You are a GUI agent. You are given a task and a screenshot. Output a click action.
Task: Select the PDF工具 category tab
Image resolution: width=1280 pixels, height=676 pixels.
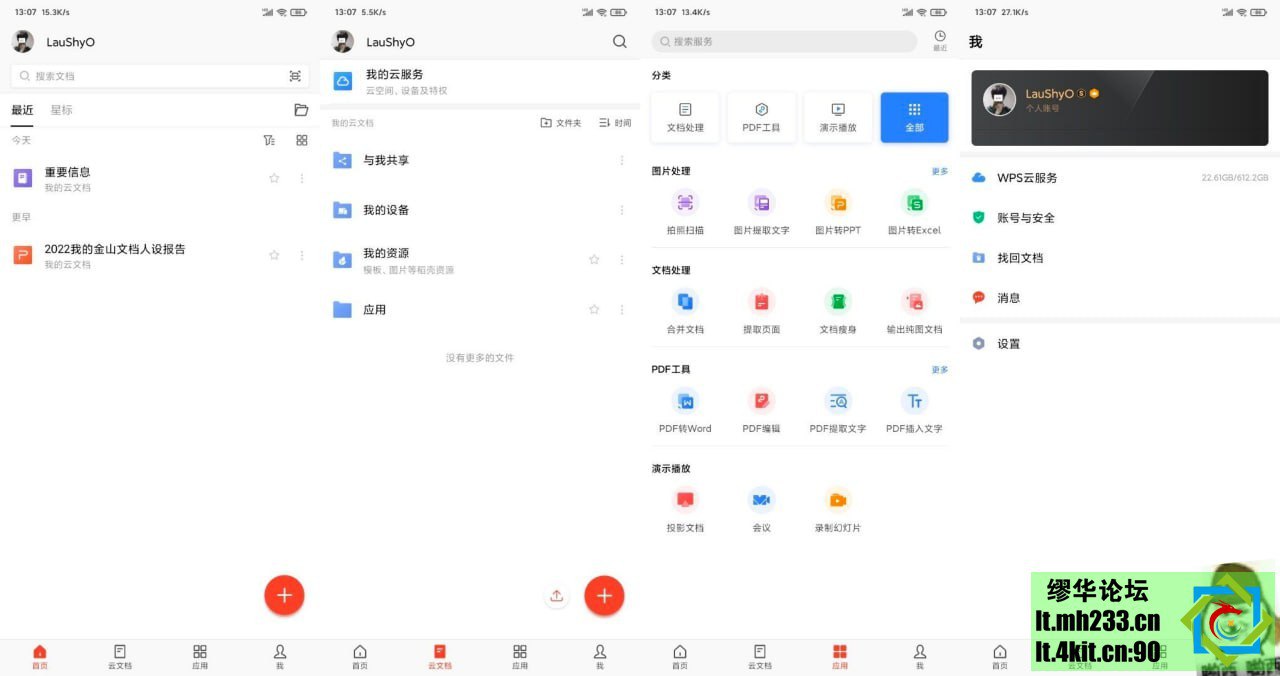[x=761, y=117]
